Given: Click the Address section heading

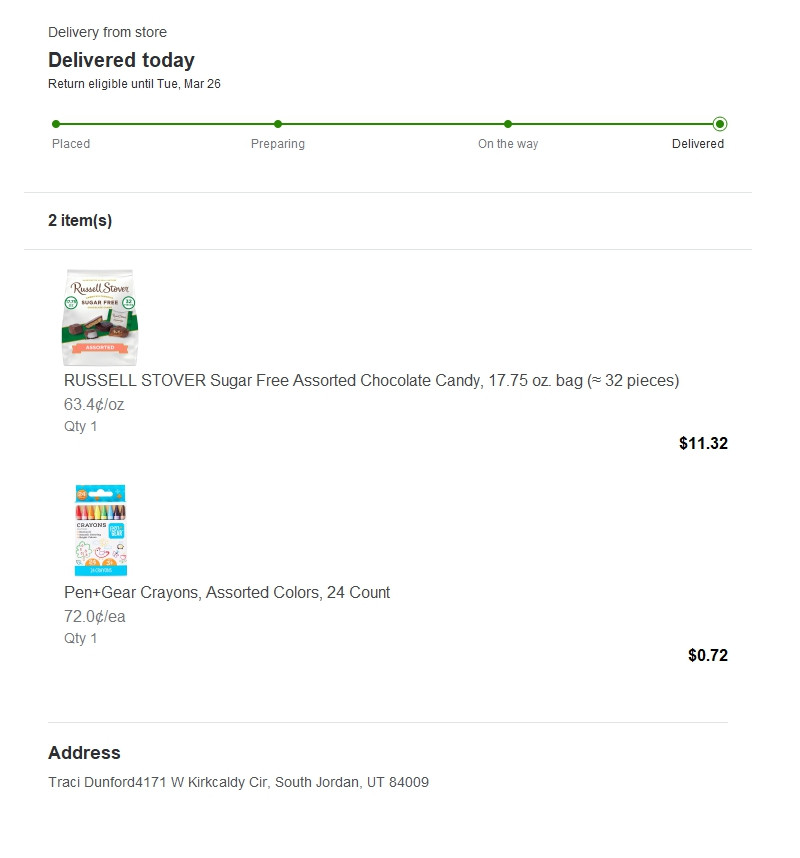Looking at the screenshot, I should click(x=84, y=752).
